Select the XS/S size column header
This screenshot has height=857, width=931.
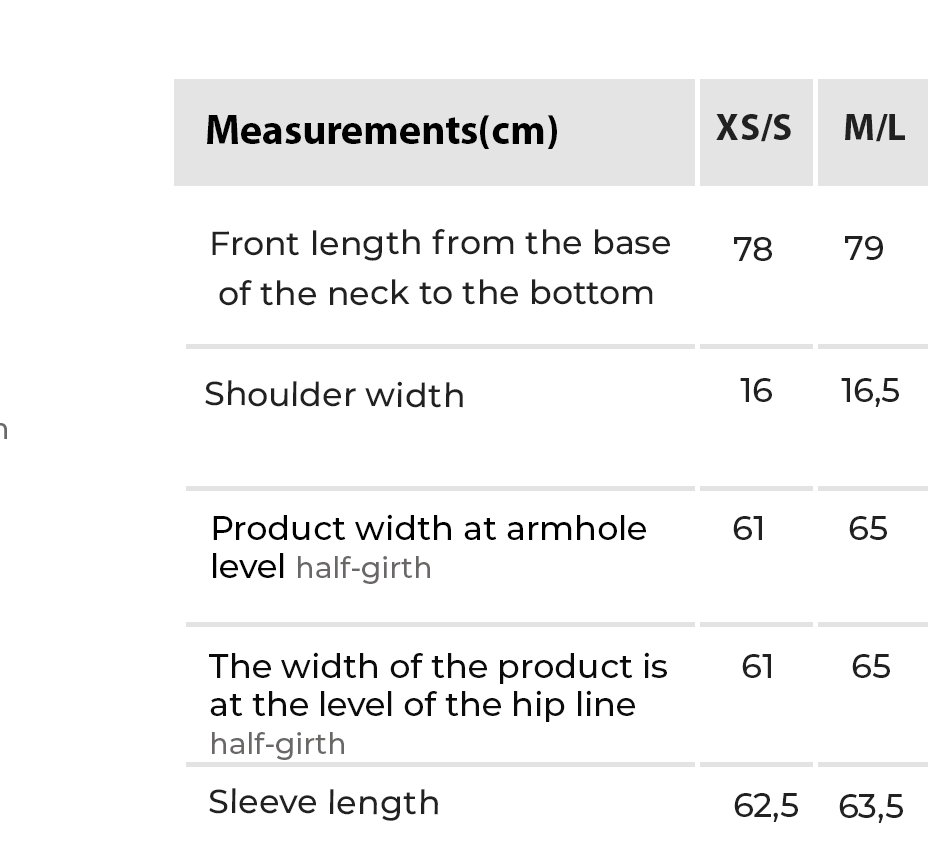[x=754, y=129]
